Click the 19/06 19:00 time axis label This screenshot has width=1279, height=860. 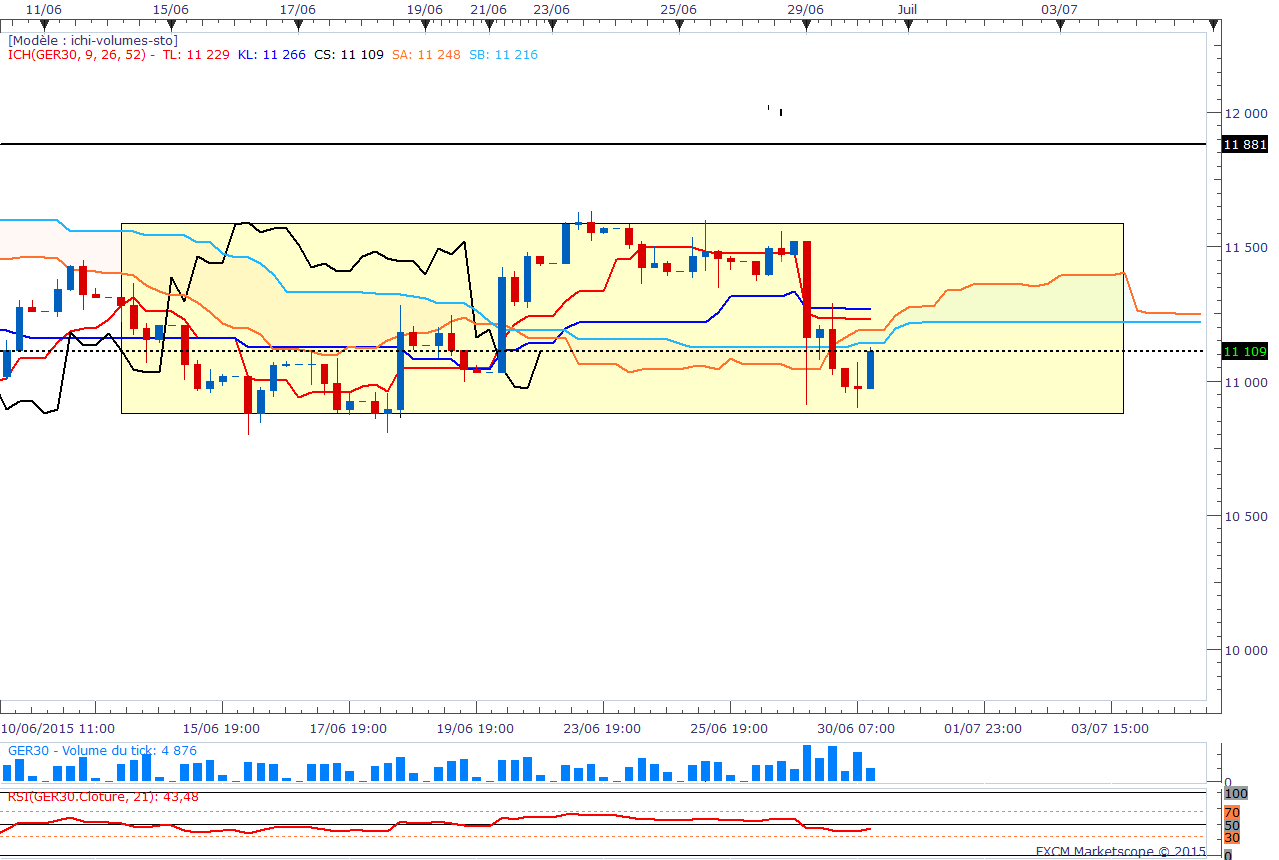tap(476, 728)
